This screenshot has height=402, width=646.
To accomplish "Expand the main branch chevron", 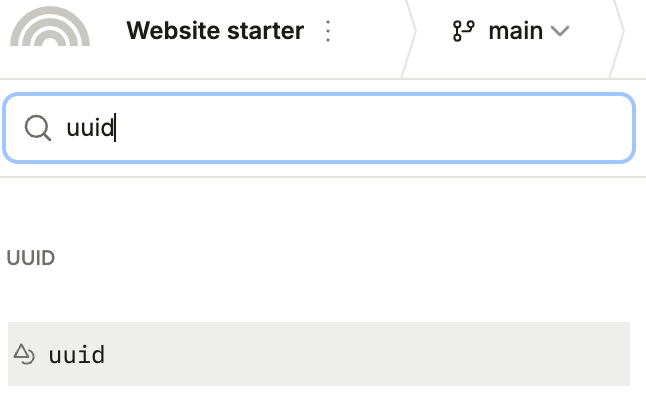I will 560,31.
